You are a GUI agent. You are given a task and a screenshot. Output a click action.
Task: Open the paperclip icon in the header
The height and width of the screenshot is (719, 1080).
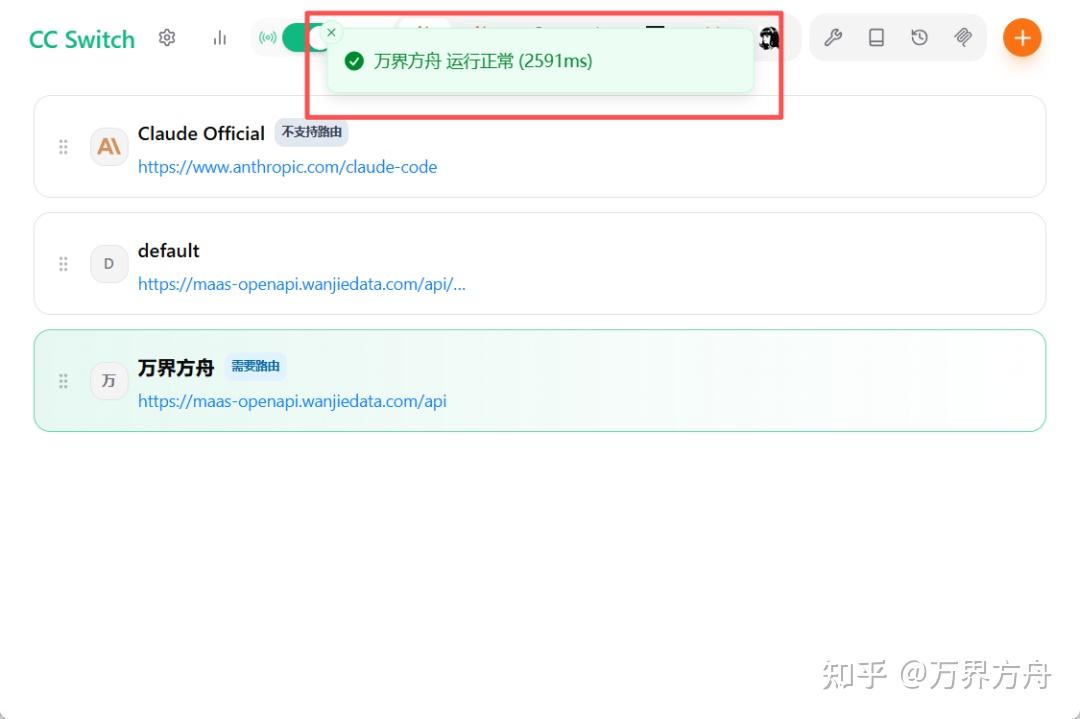point(963,37)
